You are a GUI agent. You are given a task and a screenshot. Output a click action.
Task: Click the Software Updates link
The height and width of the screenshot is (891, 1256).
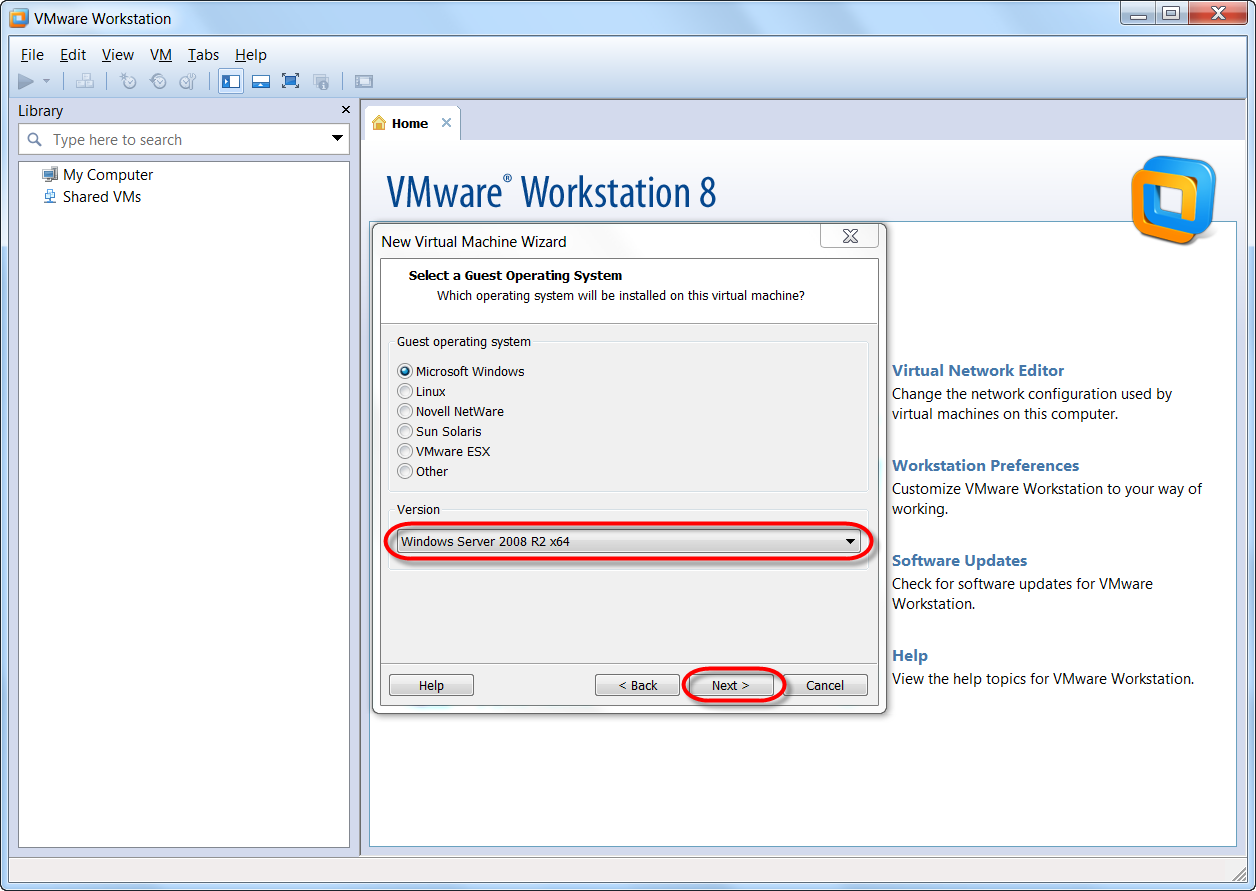click(x=959, y=560)
